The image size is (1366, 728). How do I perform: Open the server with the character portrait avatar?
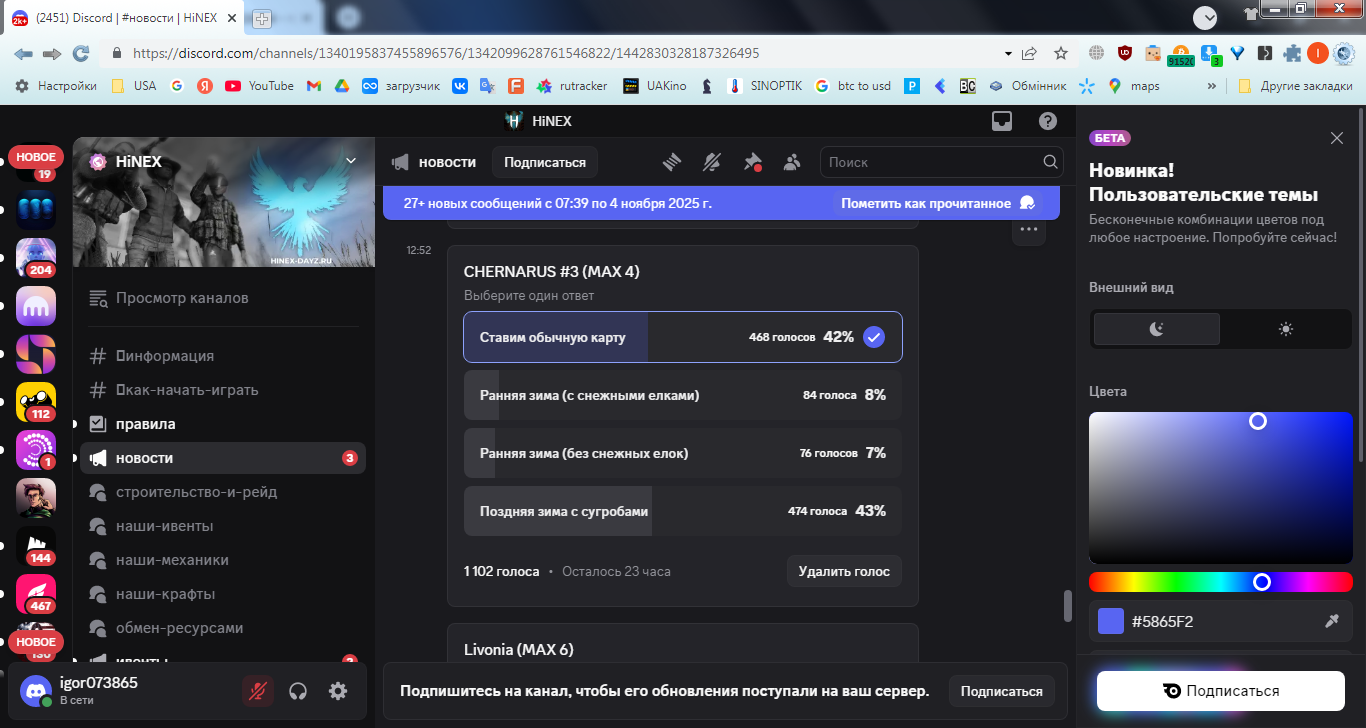(36, 498)
